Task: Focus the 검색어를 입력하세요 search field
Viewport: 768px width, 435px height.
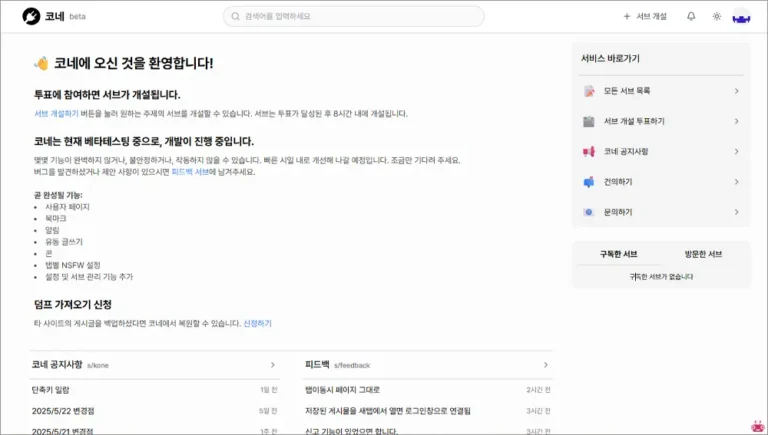Action: click(x=354, y=16)
